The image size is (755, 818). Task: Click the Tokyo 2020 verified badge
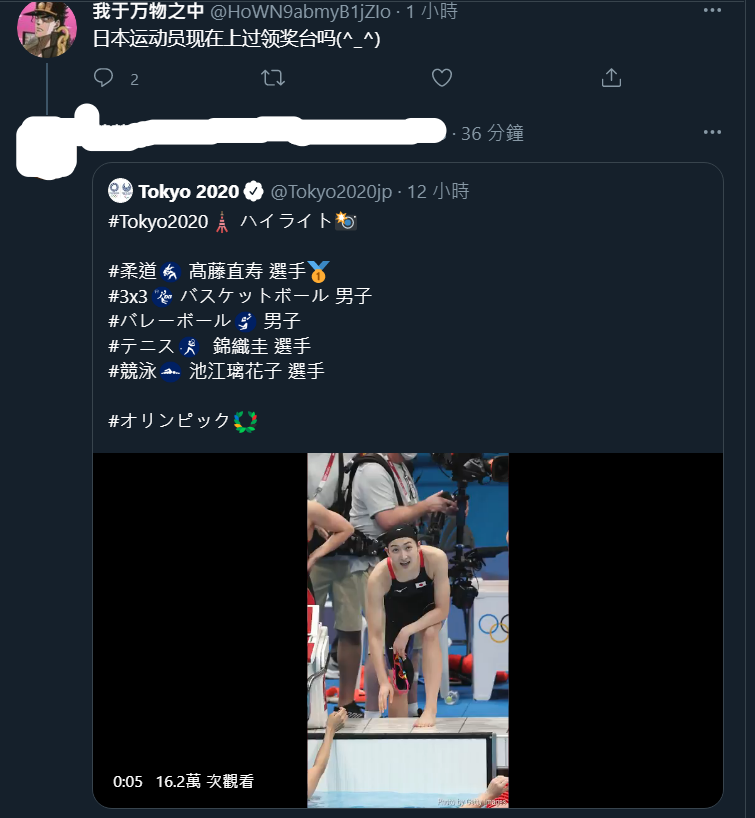pyautogui.click(x=254, y=191)
